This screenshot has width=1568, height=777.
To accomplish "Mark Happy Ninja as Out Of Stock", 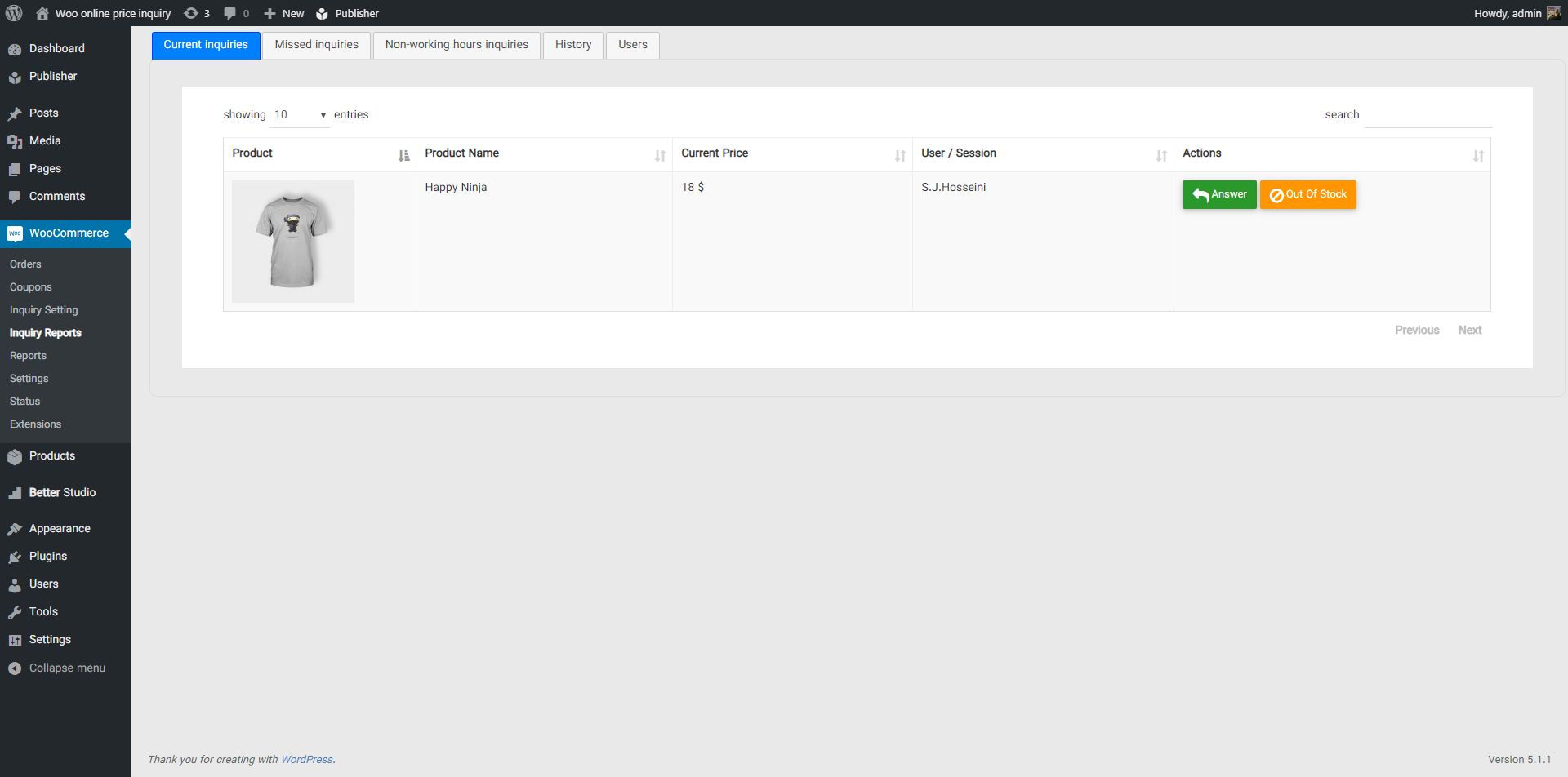I will coord(1308,194).
